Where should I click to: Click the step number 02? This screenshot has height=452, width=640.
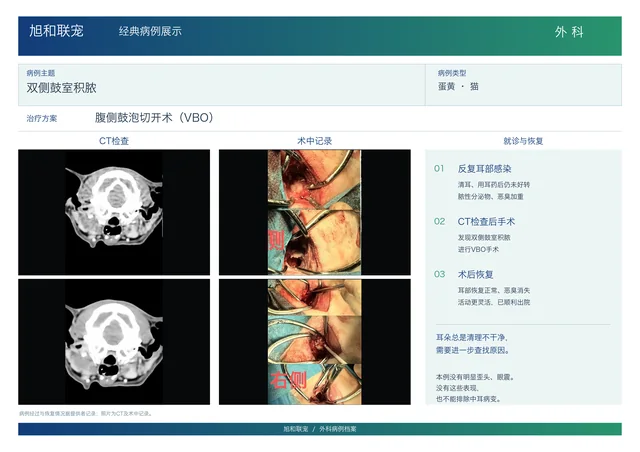(x=440, y=221)
